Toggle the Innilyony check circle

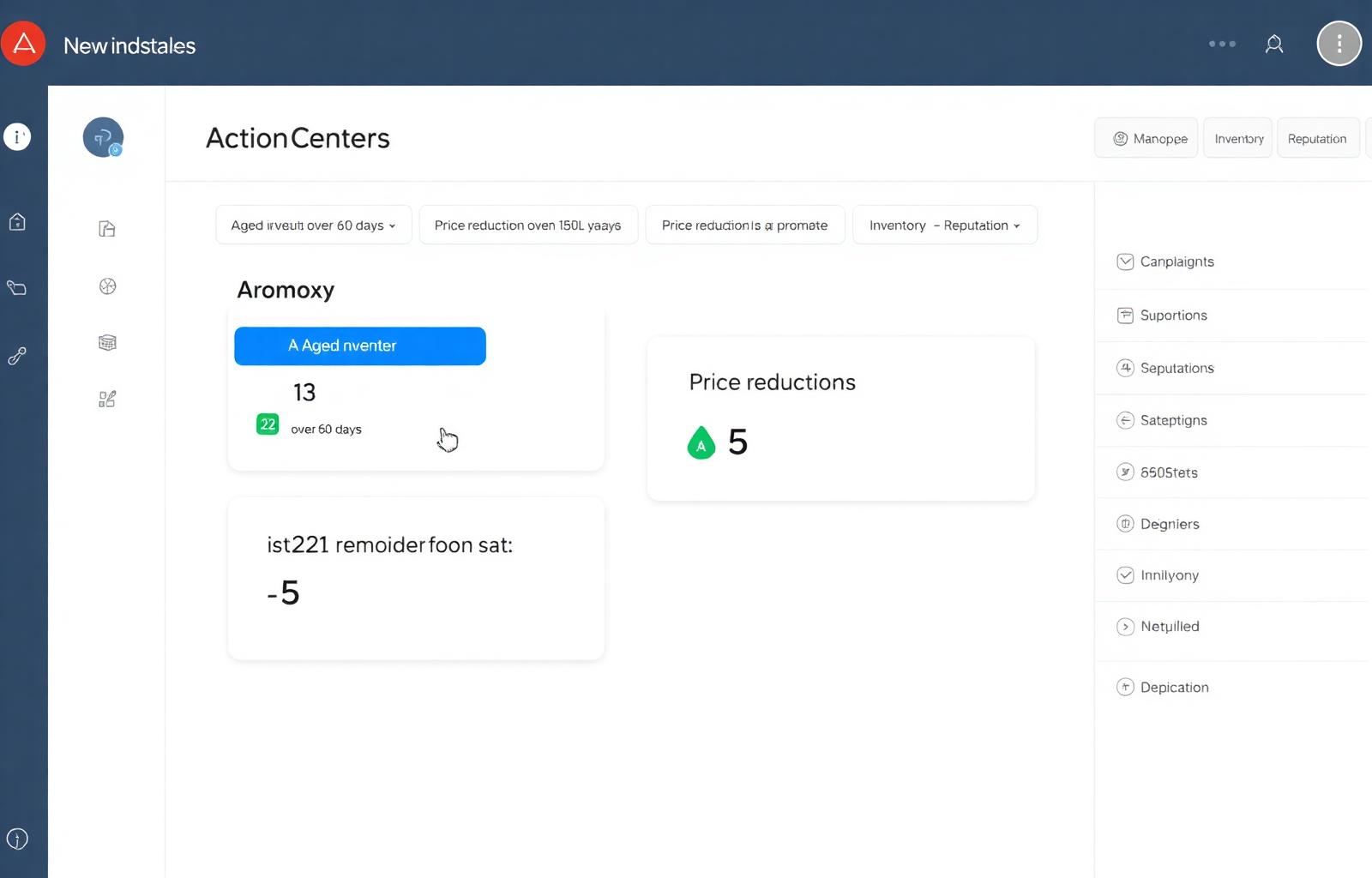click(1125, 575)
